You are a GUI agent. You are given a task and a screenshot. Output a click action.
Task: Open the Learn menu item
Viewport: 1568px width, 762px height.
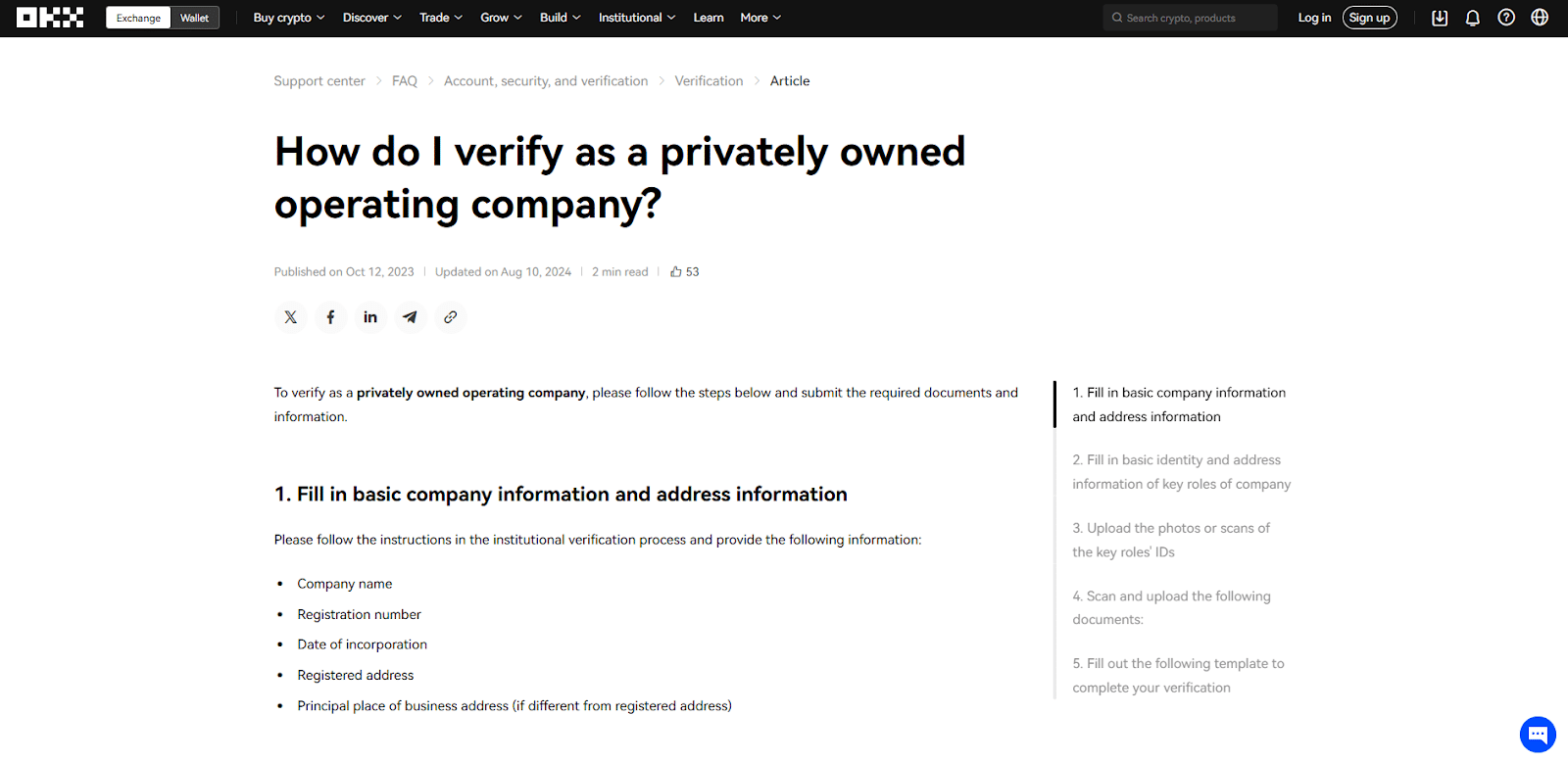coord(709,18)
